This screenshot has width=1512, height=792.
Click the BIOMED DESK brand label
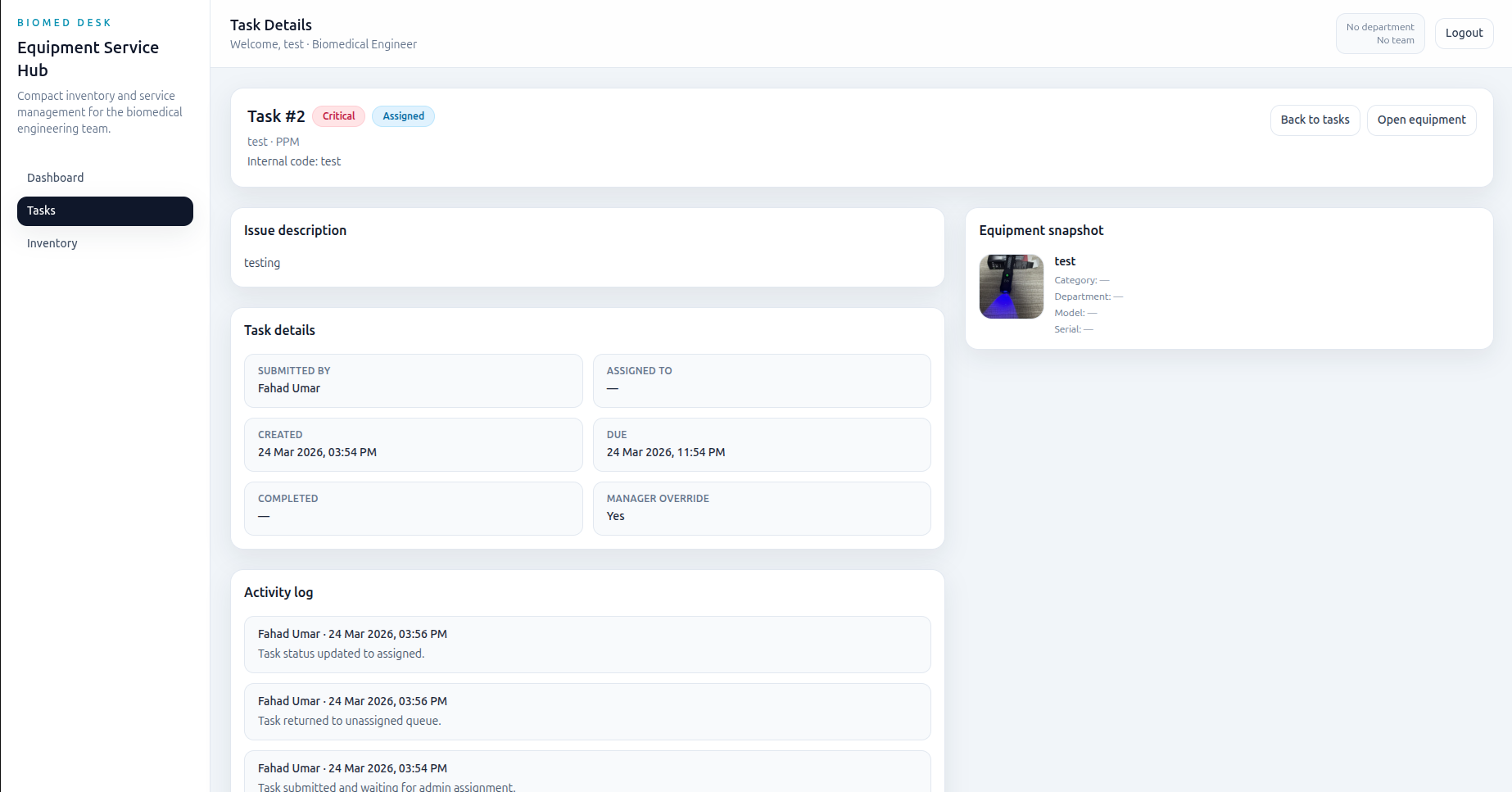tap(64, 23)
